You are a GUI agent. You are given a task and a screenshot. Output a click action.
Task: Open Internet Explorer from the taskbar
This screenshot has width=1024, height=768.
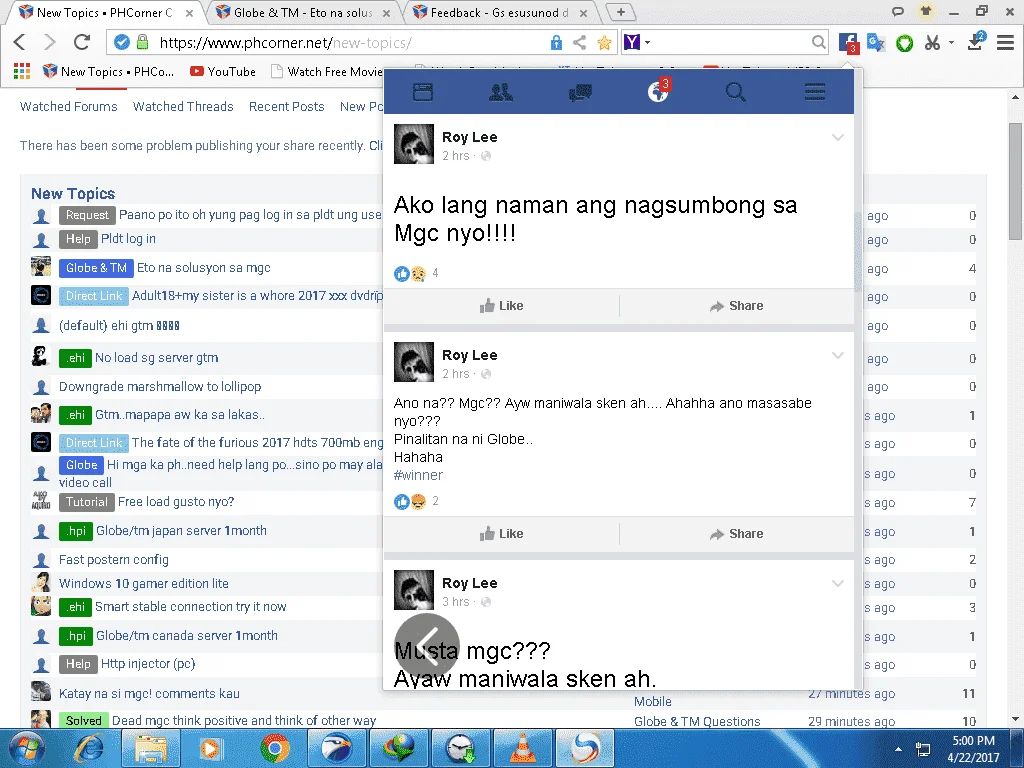[x=89, y=748]
